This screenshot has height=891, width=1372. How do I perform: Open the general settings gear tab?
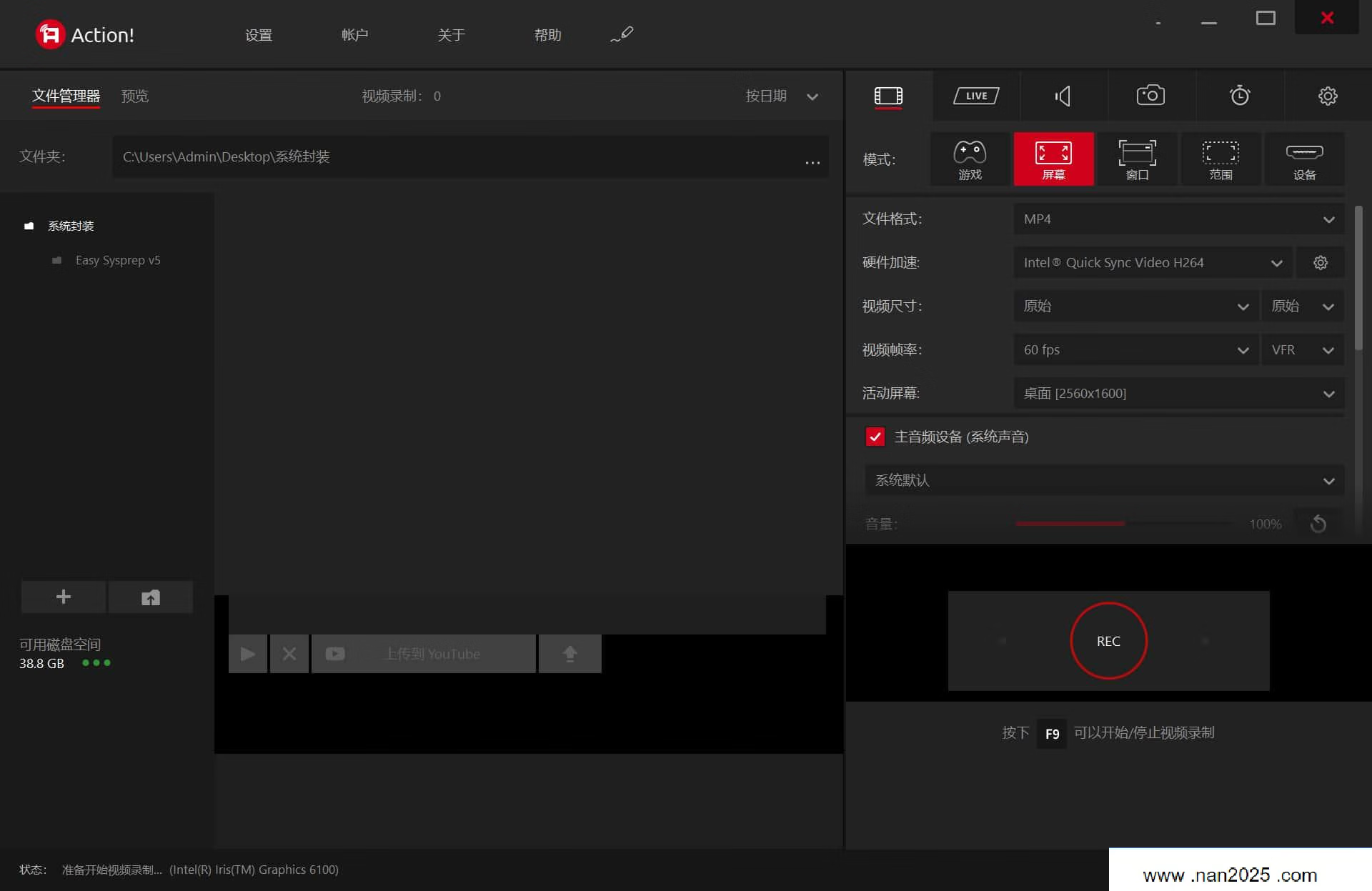pyautogui.click(x=1328, y=96)
